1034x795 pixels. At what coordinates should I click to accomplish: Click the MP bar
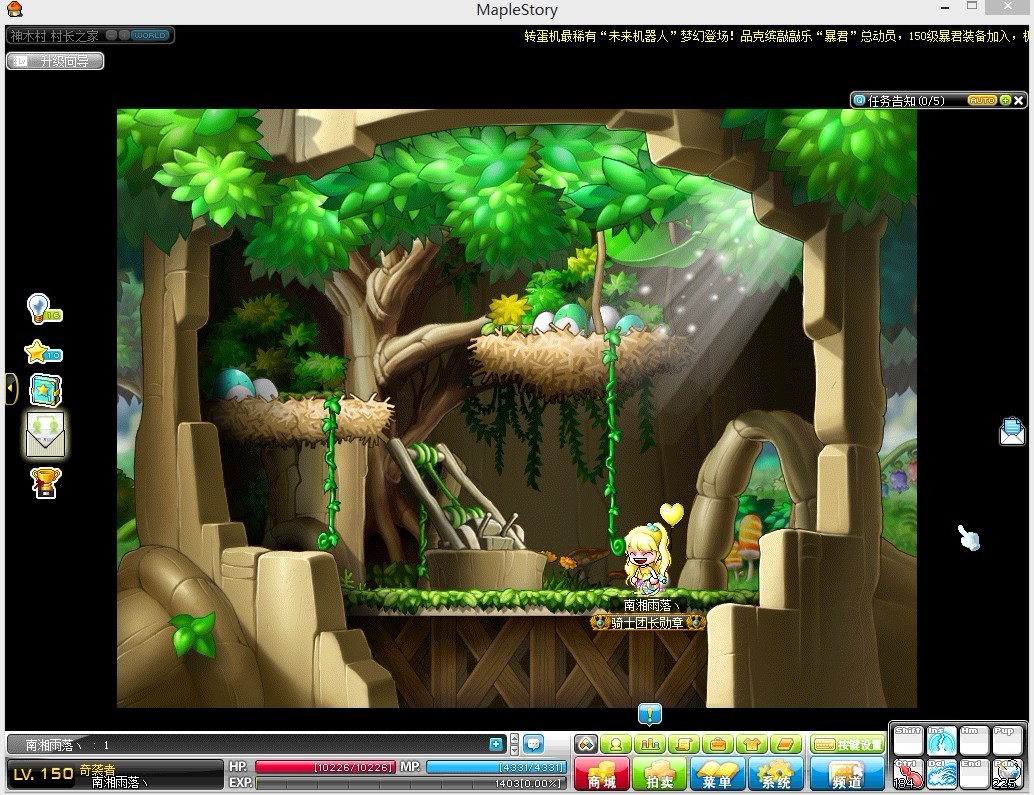(496, 767)
